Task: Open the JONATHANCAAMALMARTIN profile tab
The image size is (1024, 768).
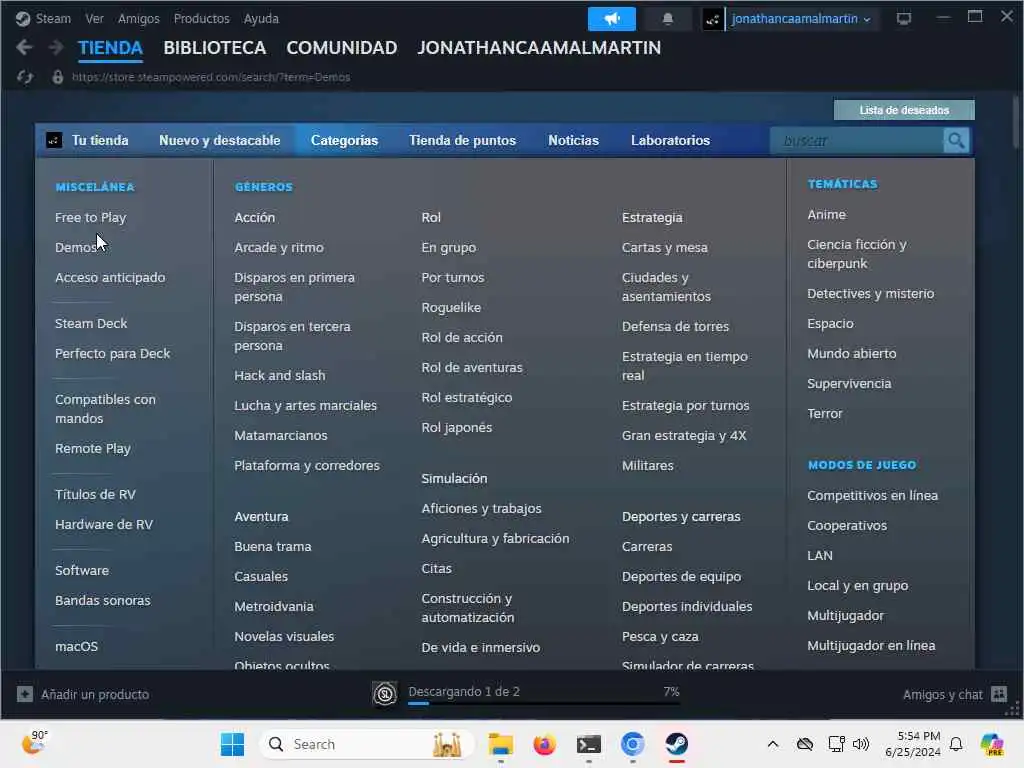Action: [539, 48]
